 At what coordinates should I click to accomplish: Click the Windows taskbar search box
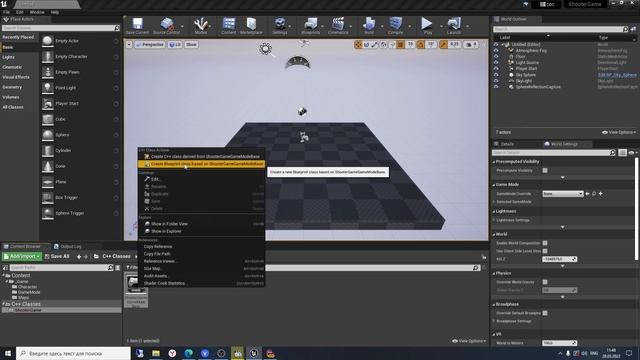click(x=73, y=353)
